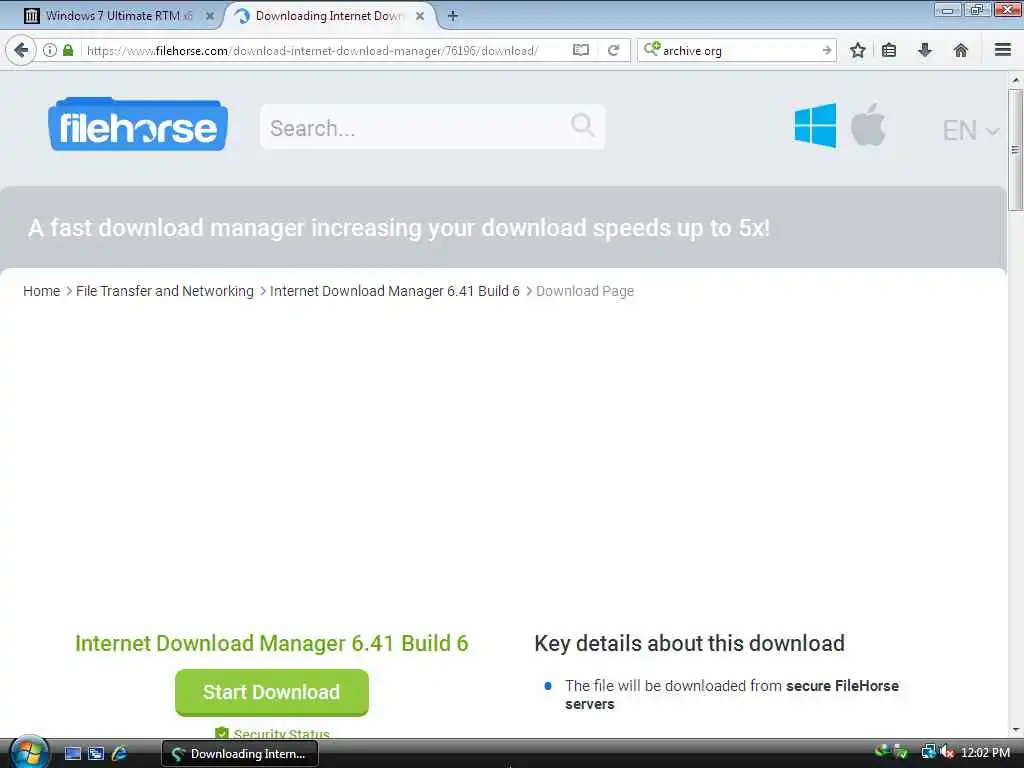Open File Transfer and Networking breadcrumb

point(165,291)
